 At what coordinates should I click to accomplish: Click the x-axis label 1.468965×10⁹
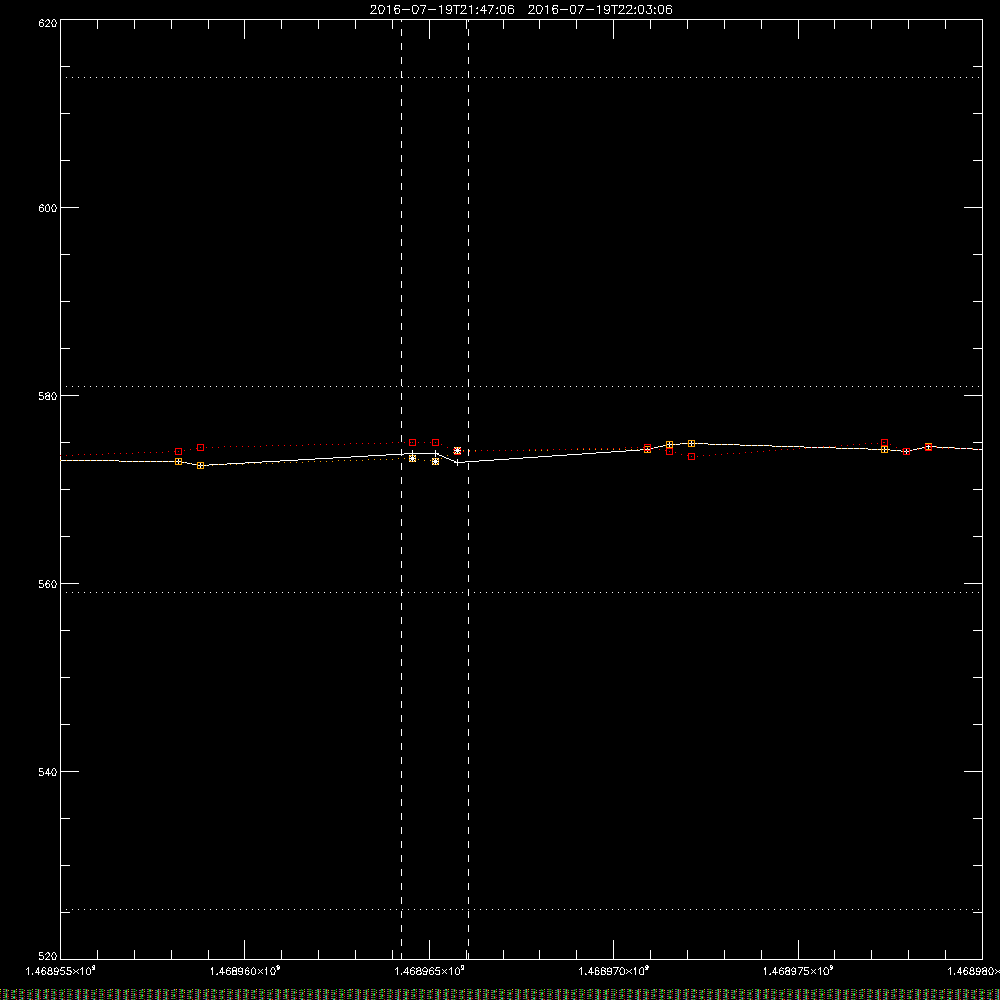(x=429, y=971)
